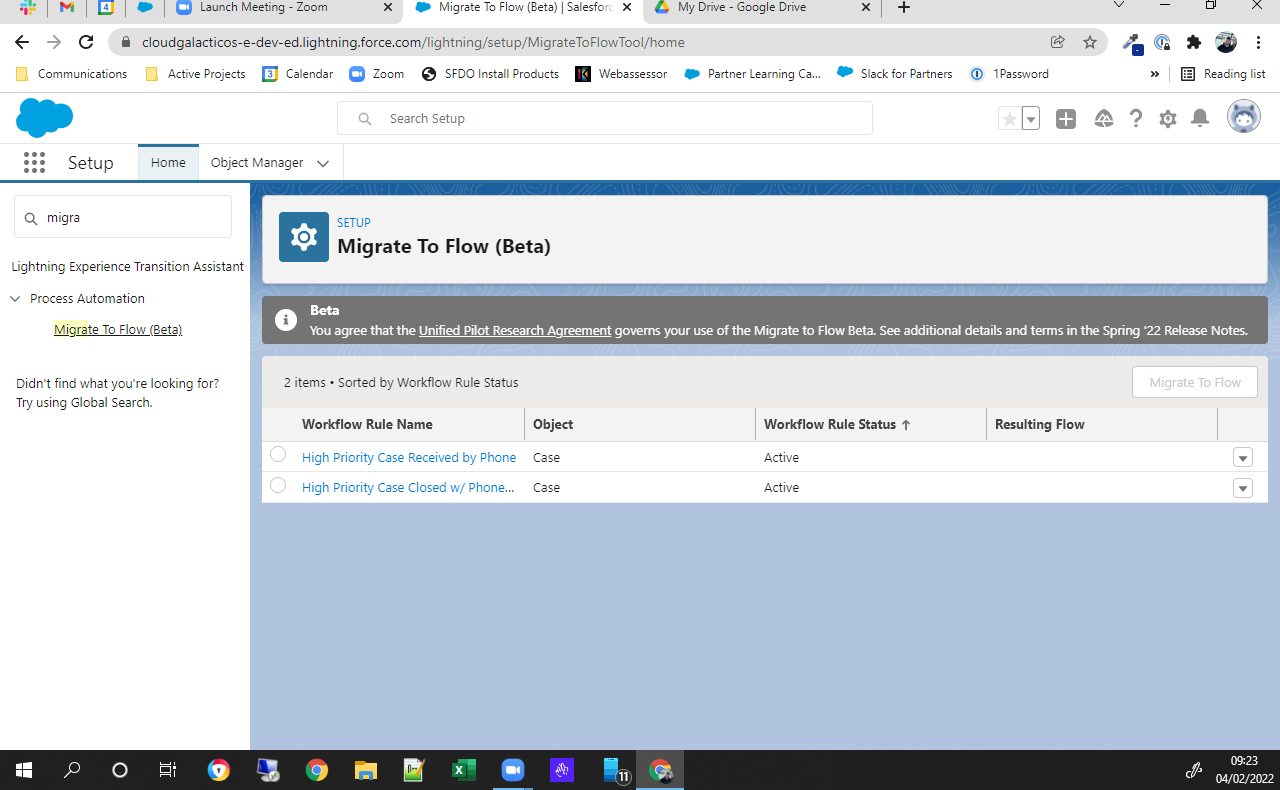
Task: Switch to the pinned Gmail tab
Action: coord(67,8)
